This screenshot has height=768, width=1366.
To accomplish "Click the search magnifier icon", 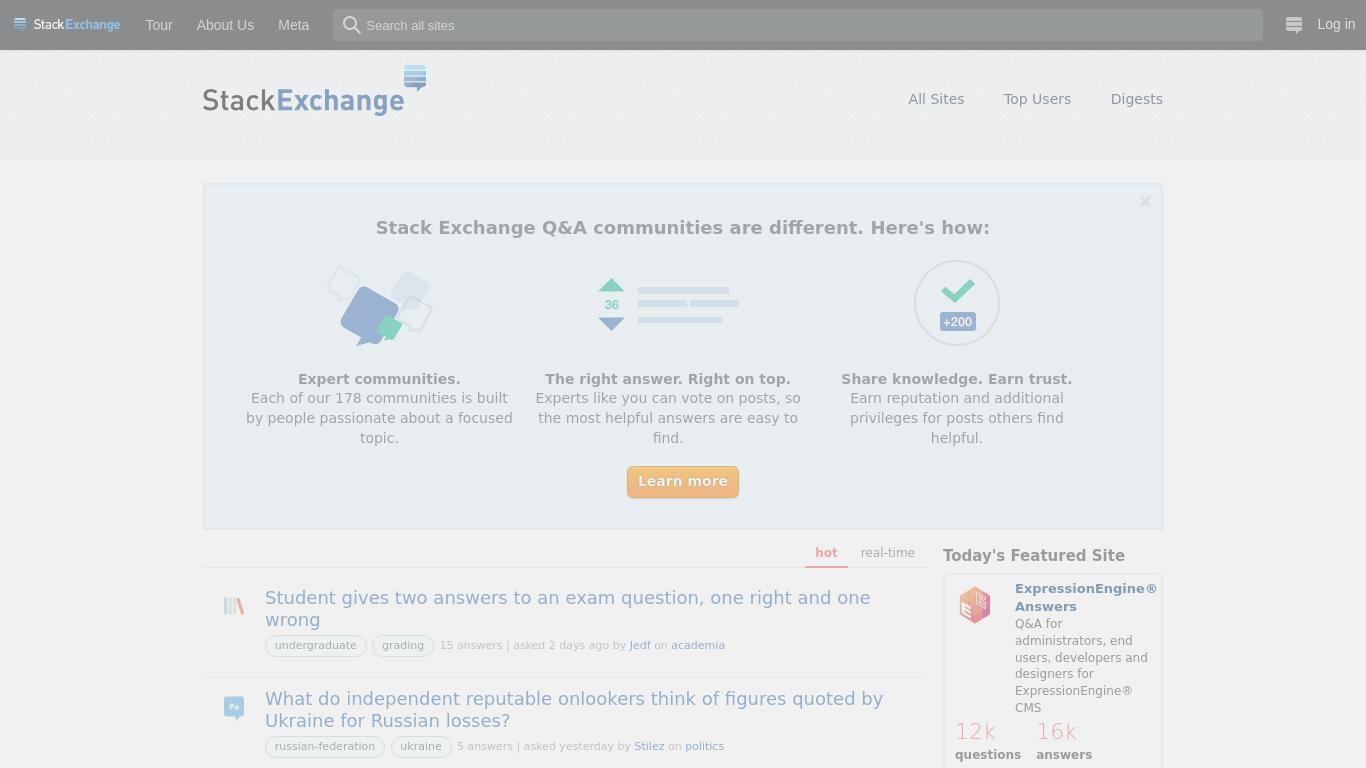I will 351,25.
